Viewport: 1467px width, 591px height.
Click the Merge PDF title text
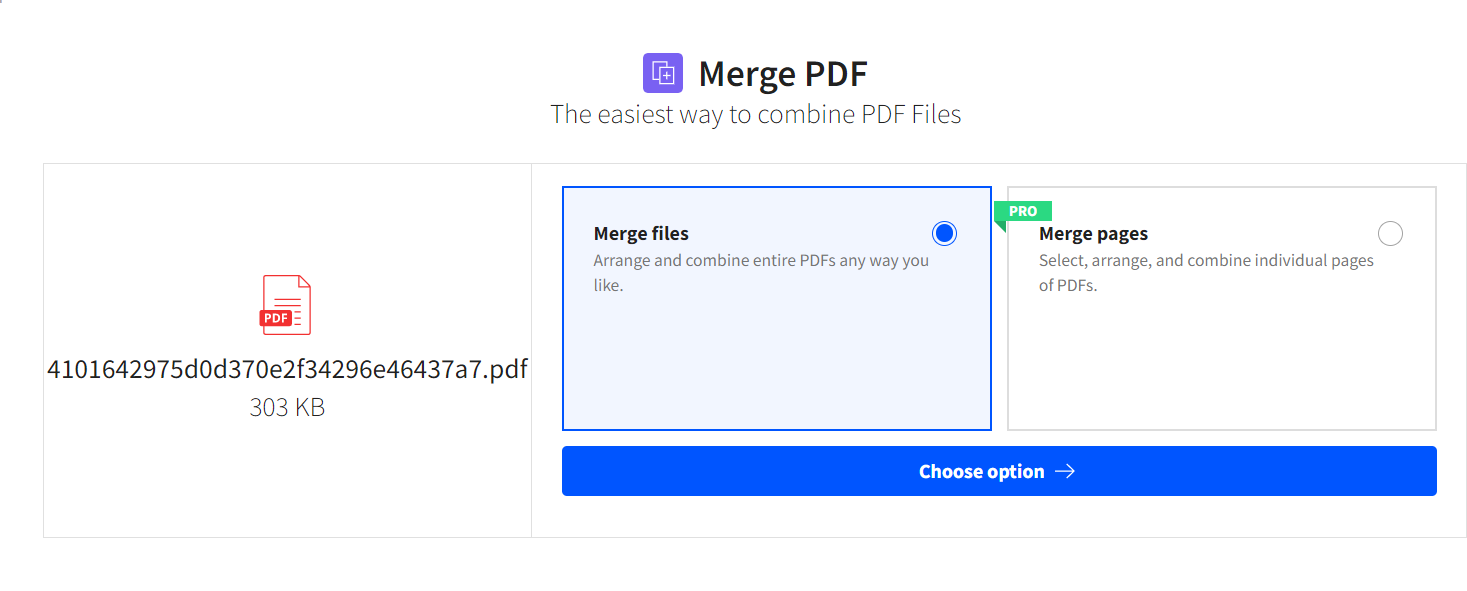(783, 72)
